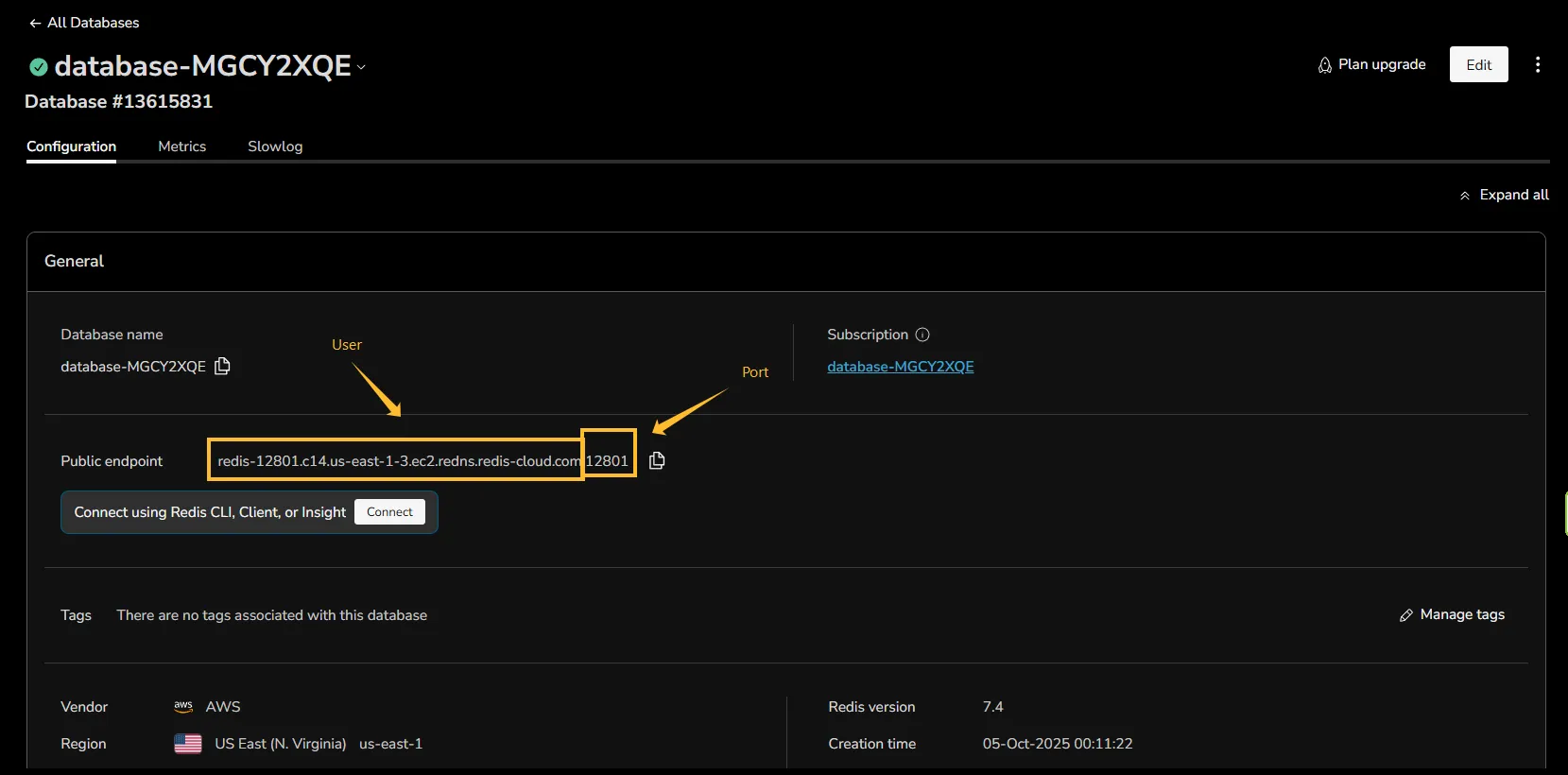Select the Configuration tab

point(71,146)
